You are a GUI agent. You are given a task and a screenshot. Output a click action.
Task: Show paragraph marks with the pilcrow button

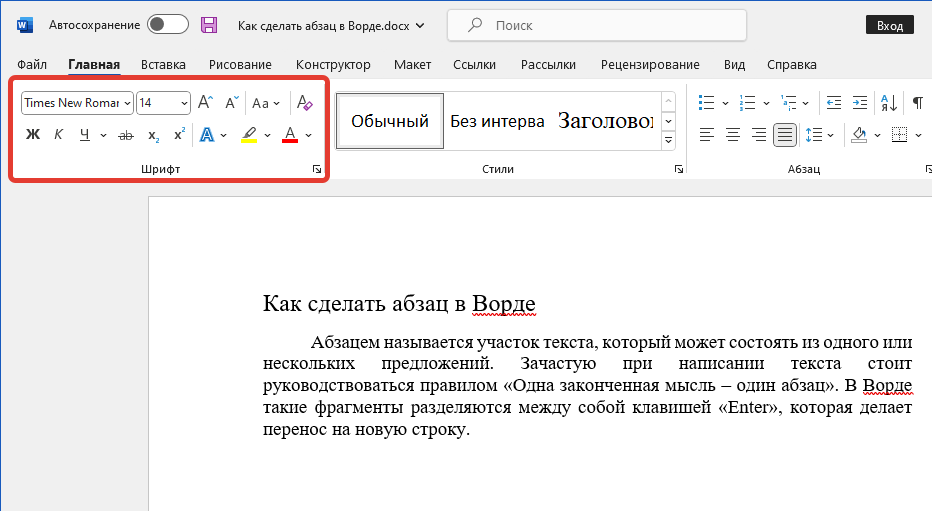(x=917, y=102)
